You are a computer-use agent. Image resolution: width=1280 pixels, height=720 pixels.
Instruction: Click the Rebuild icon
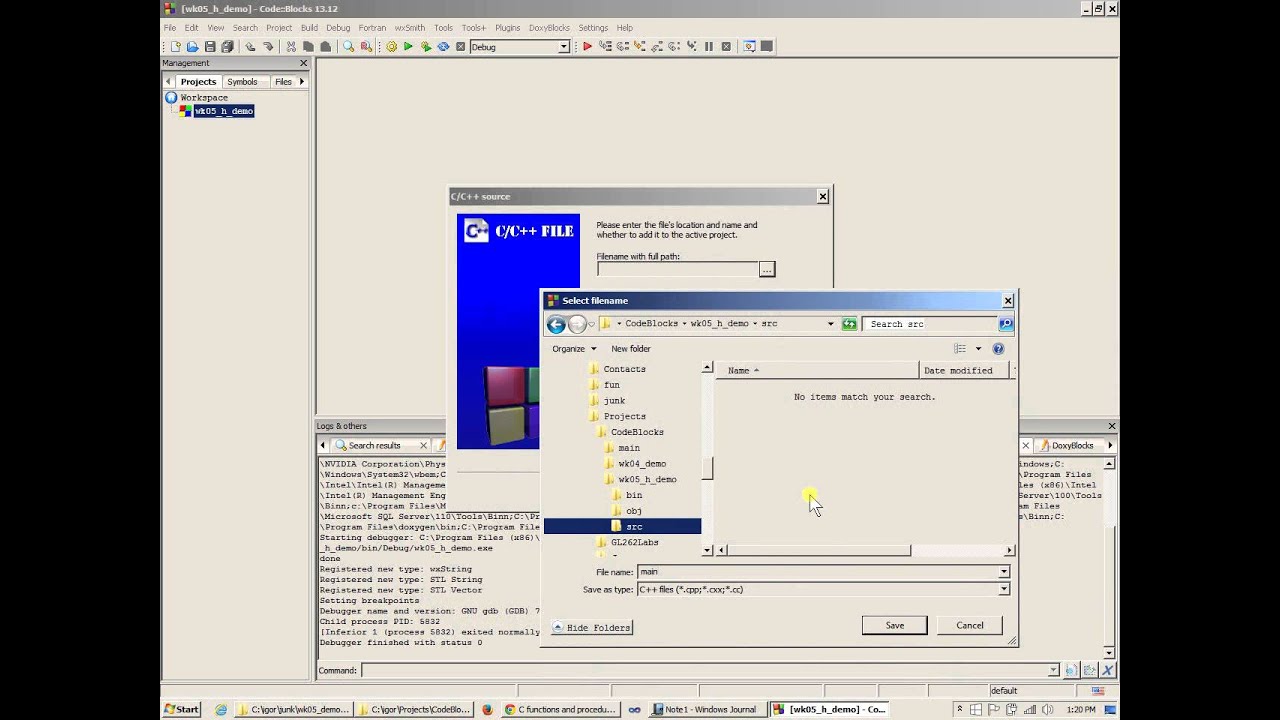click(x=443, y=46)
